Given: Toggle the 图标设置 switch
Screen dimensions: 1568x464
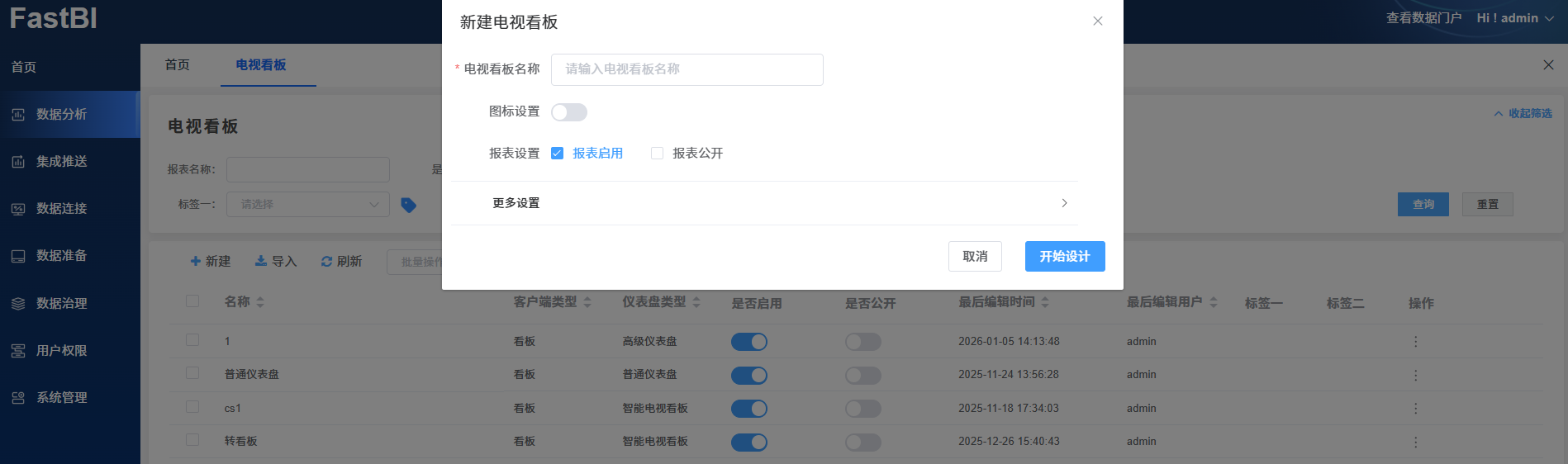Looking at the screenshot, I should 568,112.
